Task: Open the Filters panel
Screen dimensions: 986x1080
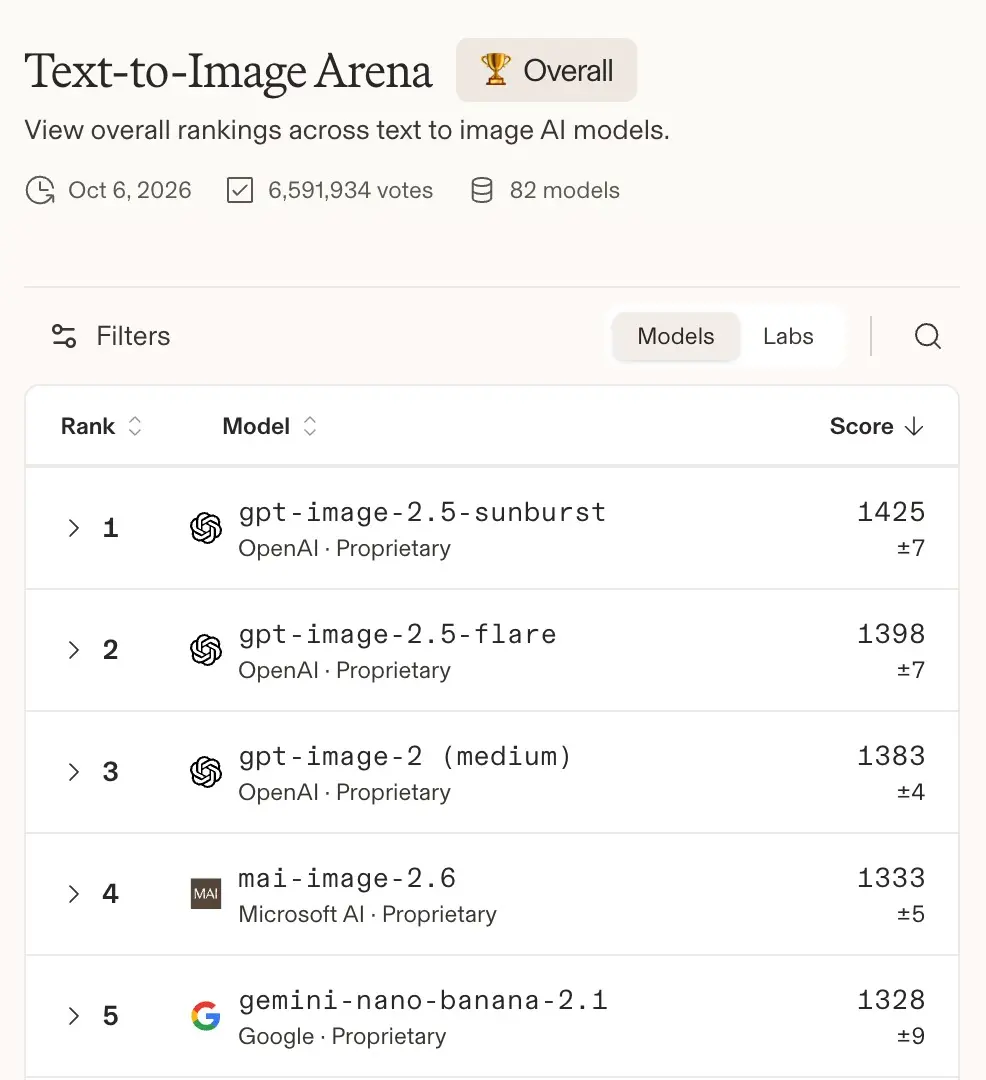Action: coord(111,336)
